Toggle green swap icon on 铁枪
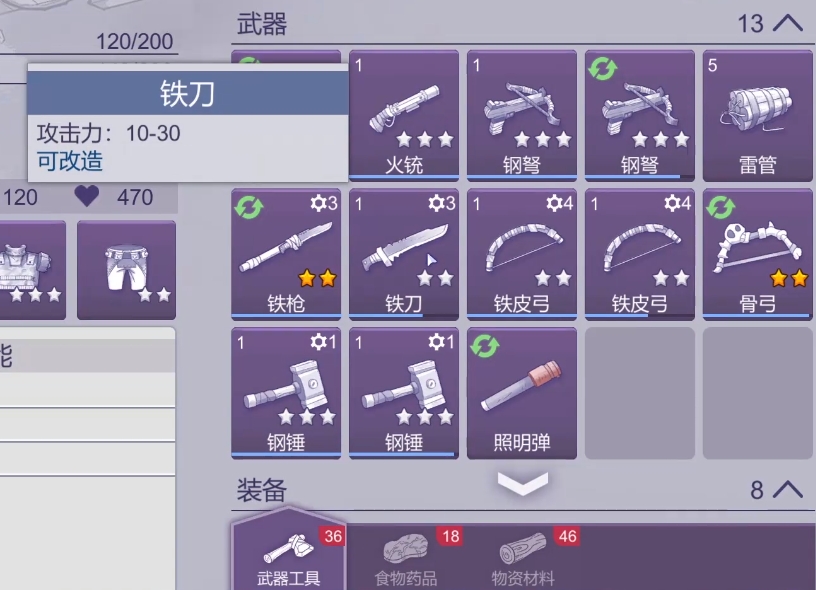 [x=249, y=207]
